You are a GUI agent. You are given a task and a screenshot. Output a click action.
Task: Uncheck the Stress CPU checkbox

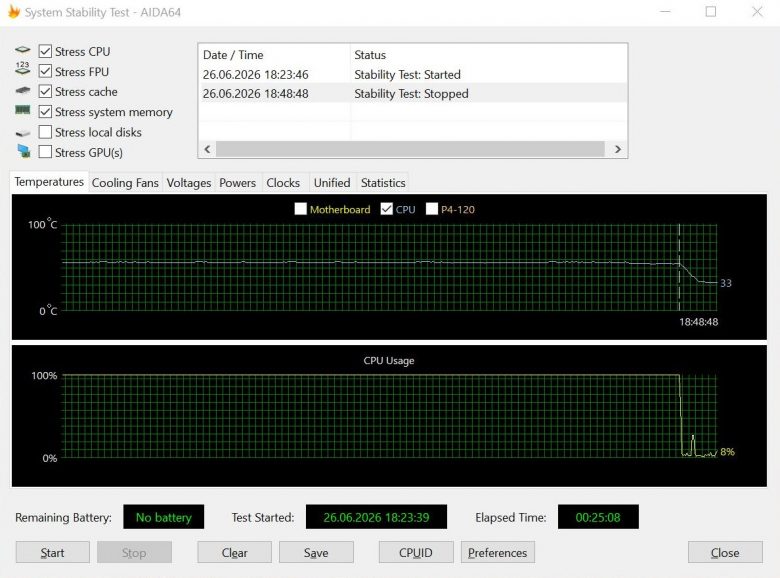click(x=45, y=51)
